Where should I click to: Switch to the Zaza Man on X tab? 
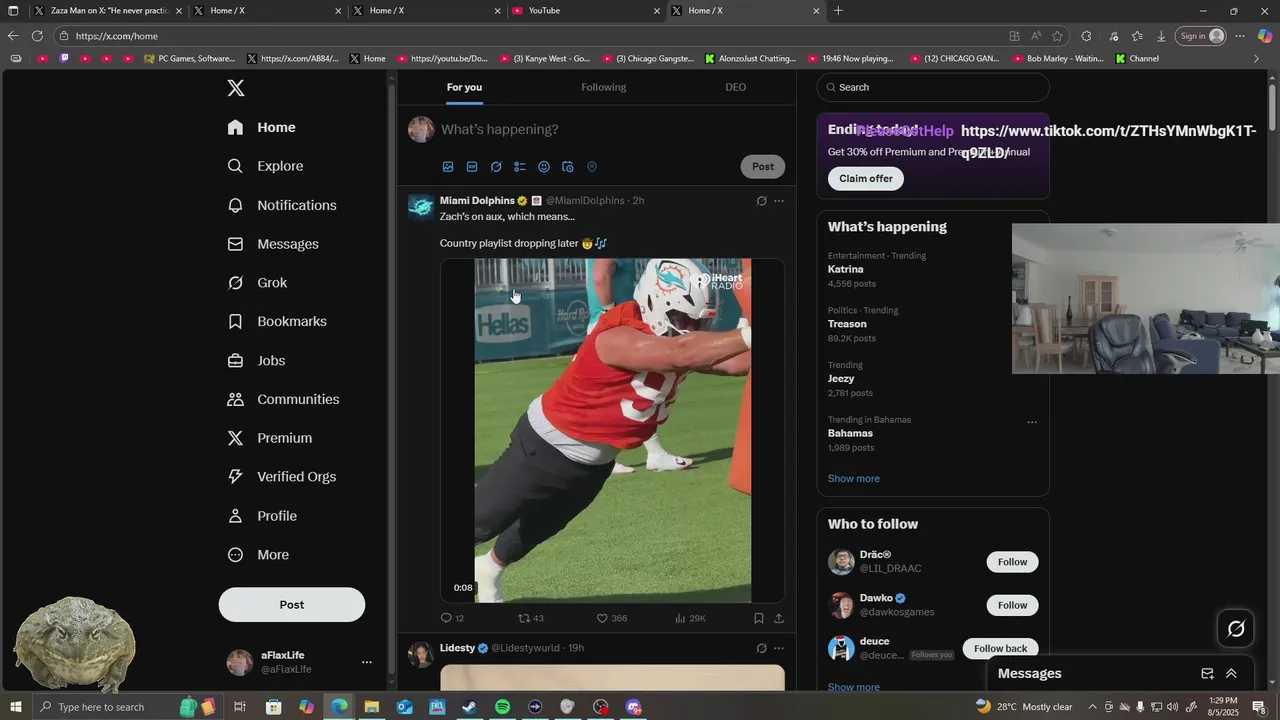point(107,11)
